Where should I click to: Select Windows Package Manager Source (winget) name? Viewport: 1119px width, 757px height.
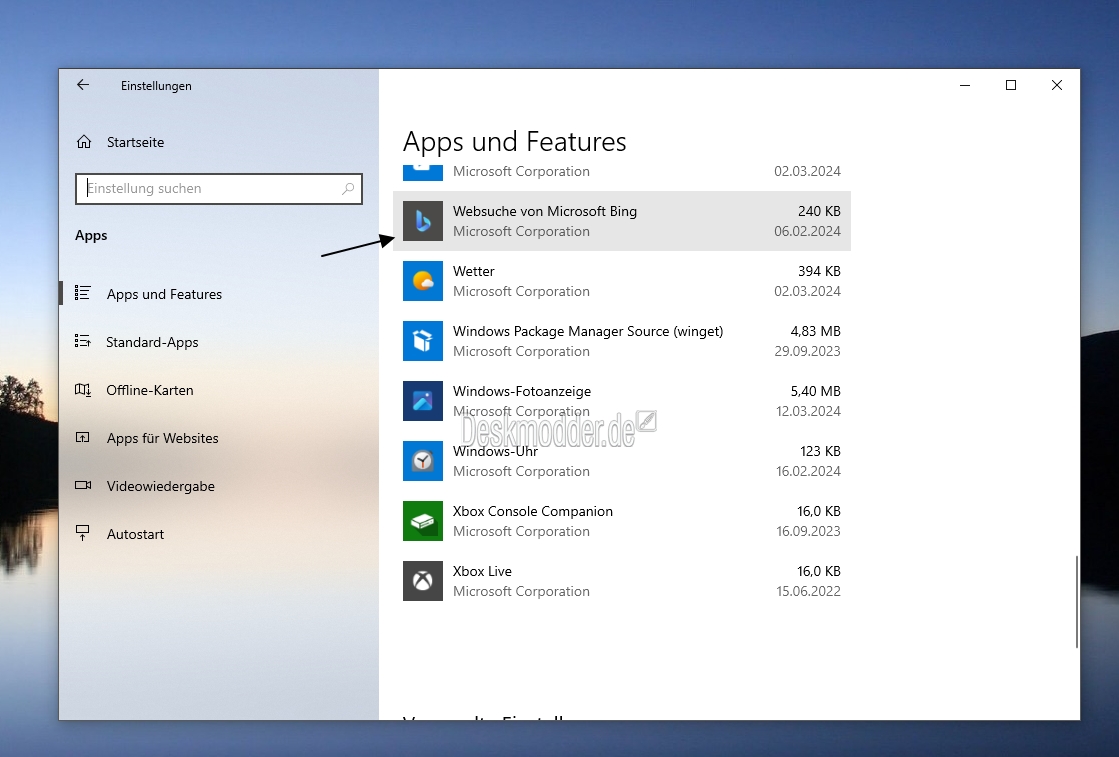(588, 331)
